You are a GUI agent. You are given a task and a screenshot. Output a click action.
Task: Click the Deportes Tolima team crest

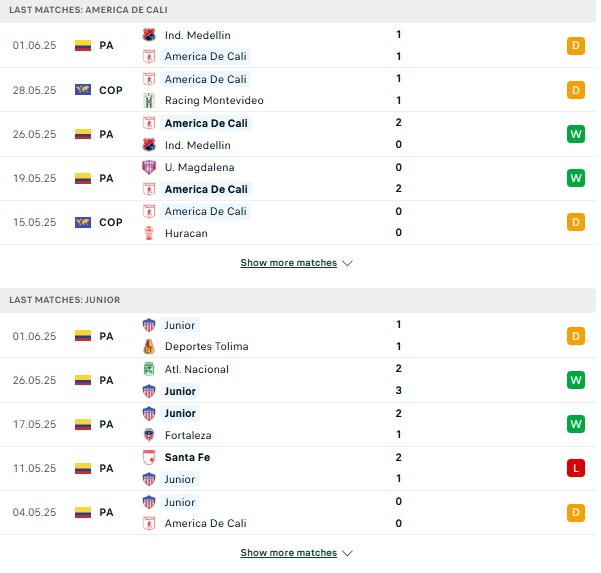[x=149, y=346]
